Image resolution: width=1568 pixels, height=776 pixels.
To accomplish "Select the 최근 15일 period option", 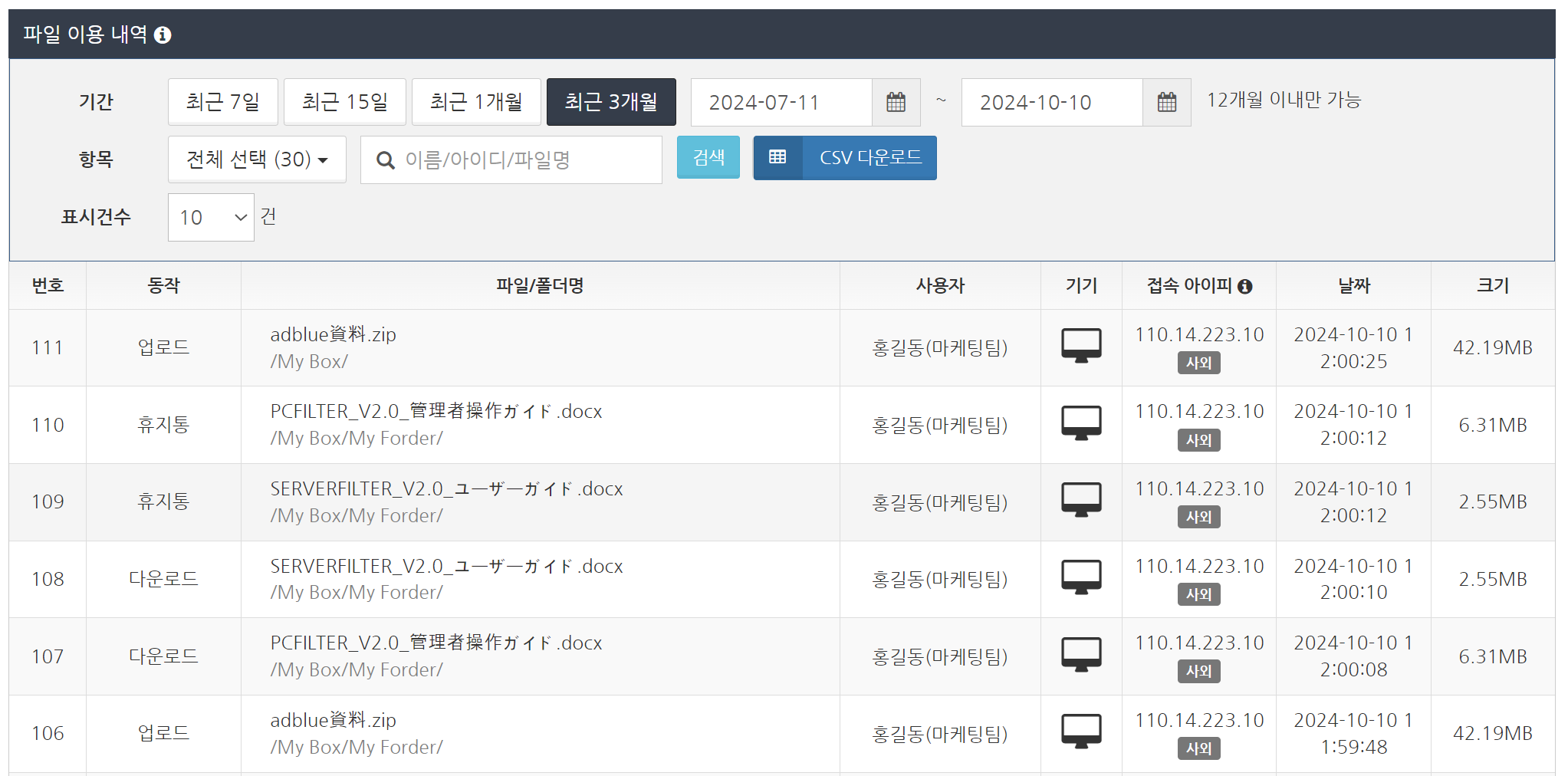I will (344, 102).
